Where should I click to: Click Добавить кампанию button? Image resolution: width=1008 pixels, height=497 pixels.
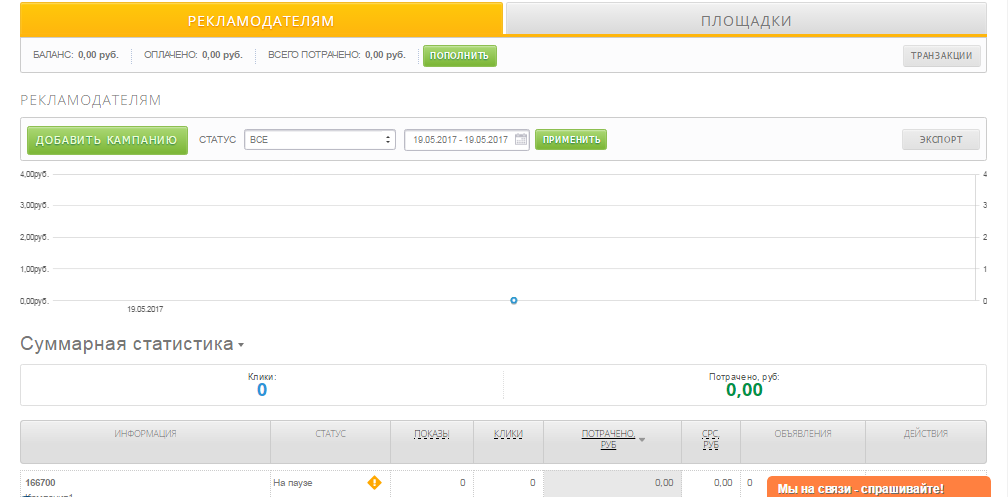tap(107, 140)
